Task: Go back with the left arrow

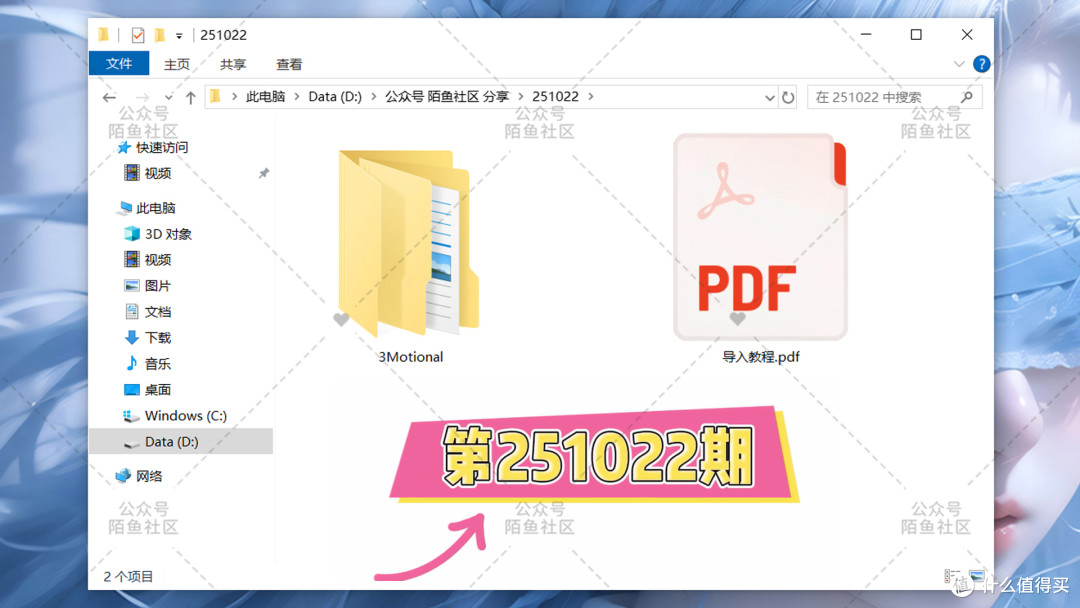Action: [x=109, y=97]
